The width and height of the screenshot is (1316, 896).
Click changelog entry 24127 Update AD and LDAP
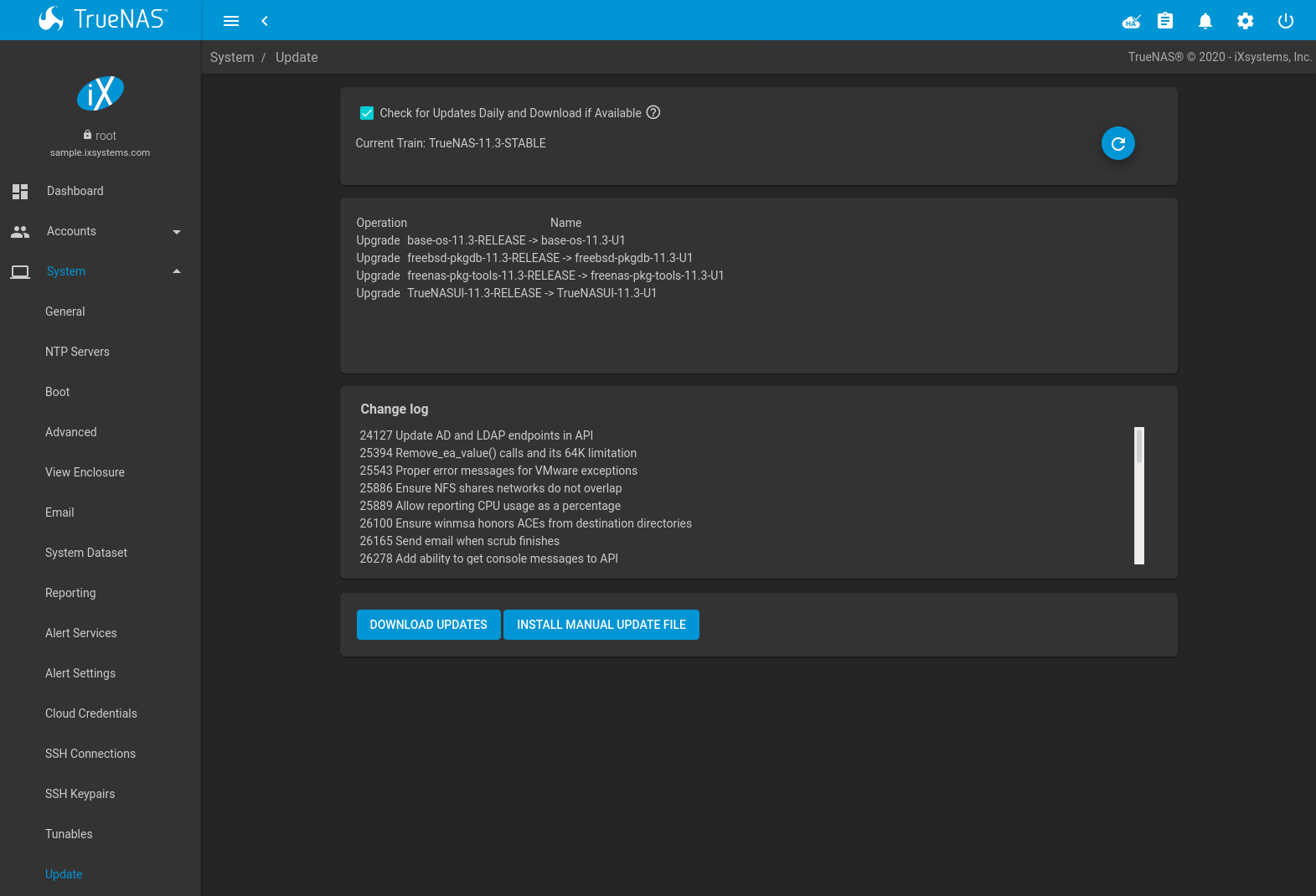(477, 435)
